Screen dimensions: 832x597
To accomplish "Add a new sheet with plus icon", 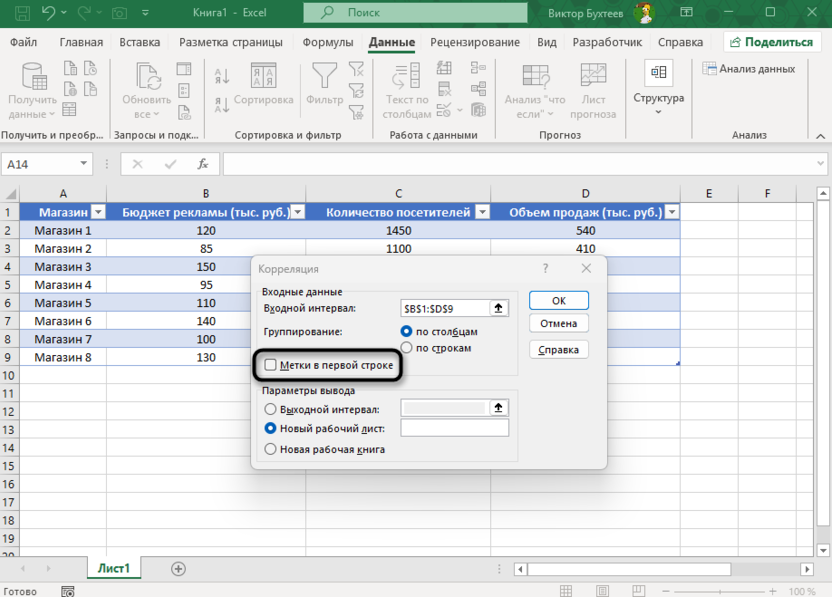I will pyautogui.click(x=178, y=568).
